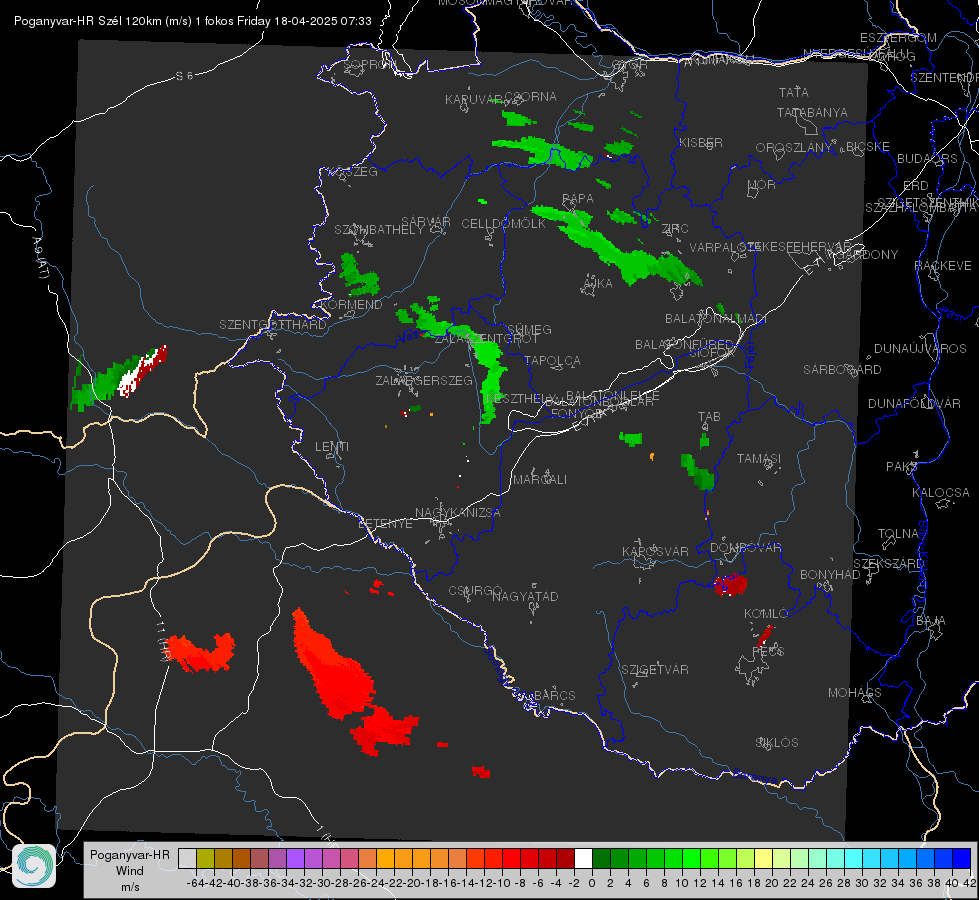Select the SARVAR label
Image resolution: width=979 pixels, height=900 pixels.
426,222
